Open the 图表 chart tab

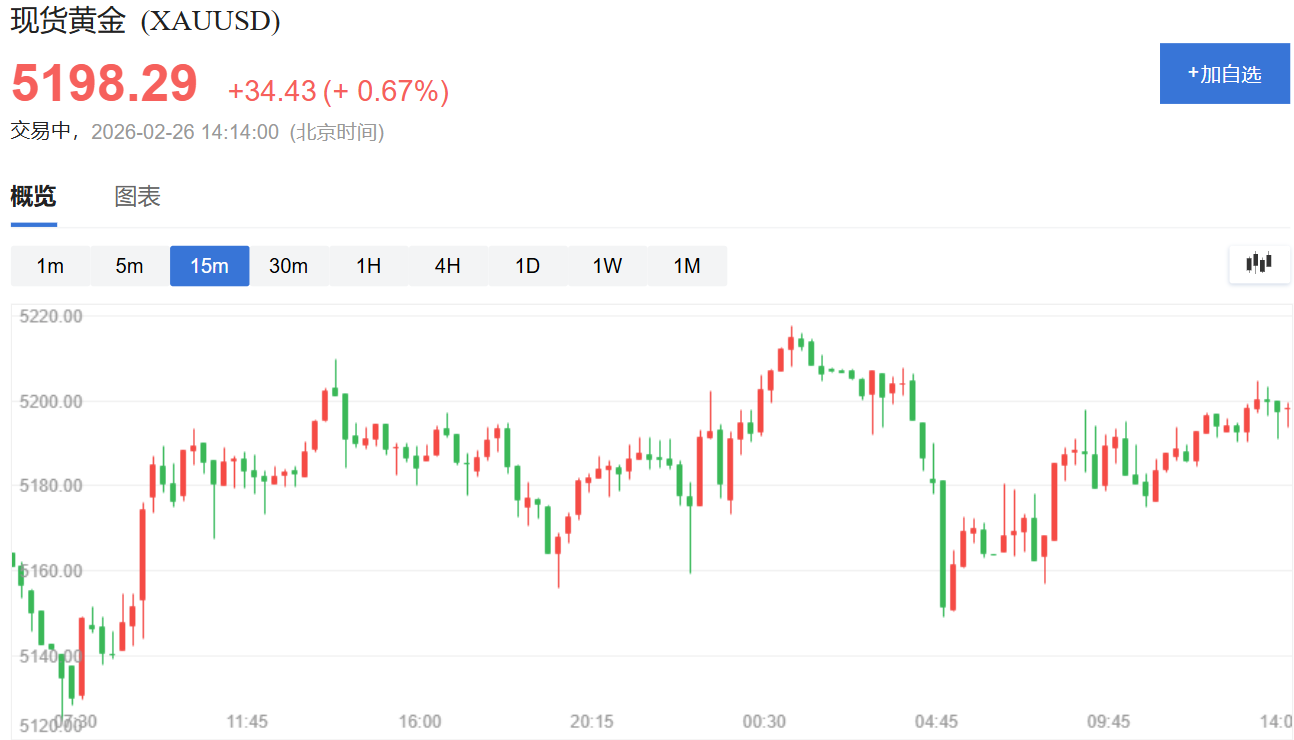[x=137, y=197]
